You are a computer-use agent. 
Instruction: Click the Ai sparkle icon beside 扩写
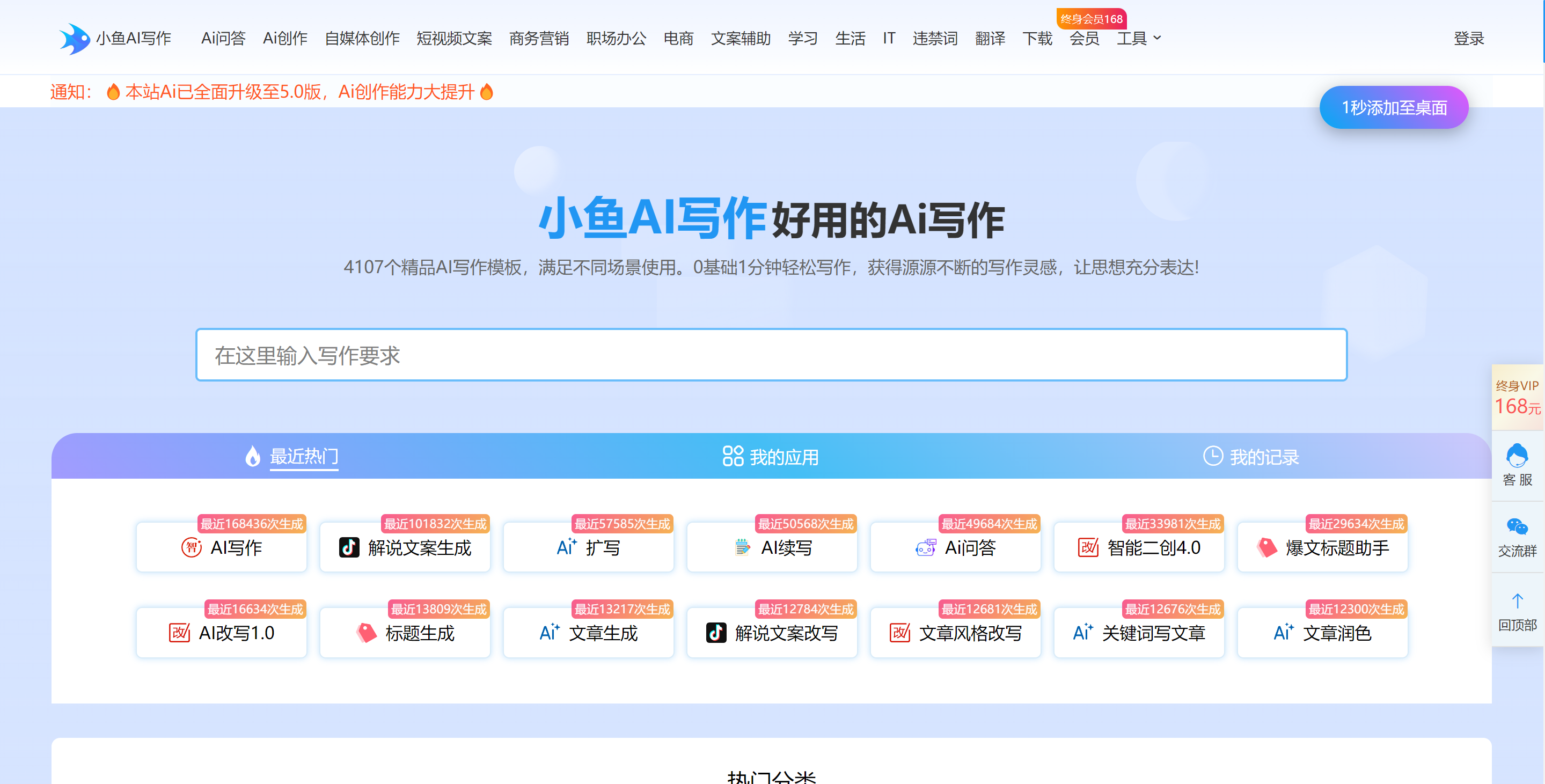tap(567, 547)
